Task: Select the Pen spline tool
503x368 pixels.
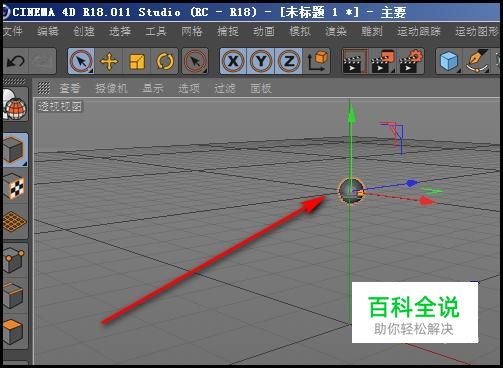Action: coord(477,61)
